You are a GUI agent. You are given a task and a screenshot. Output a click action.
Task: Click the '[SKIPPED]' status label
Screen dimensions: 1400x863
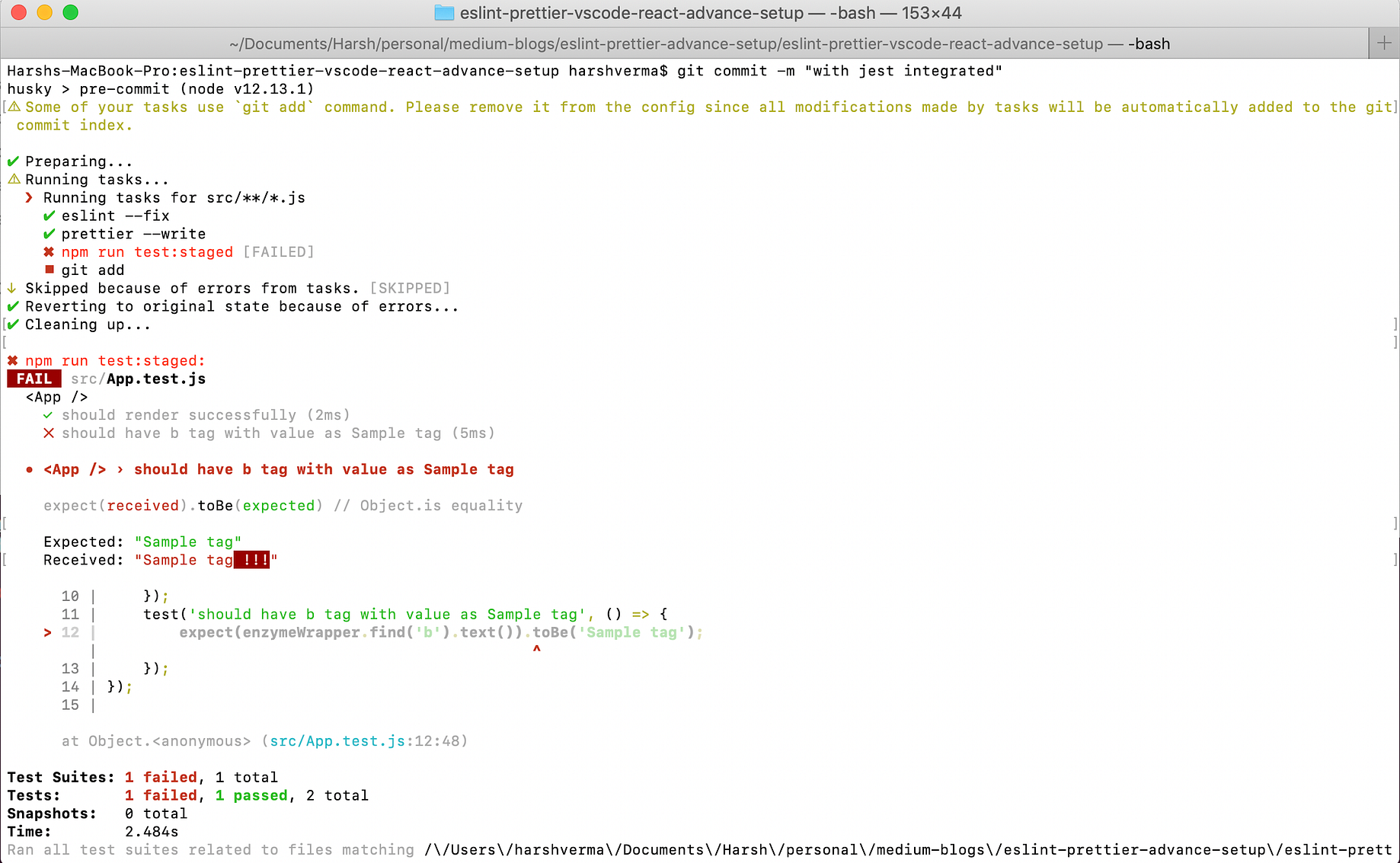tap(410, 289)
